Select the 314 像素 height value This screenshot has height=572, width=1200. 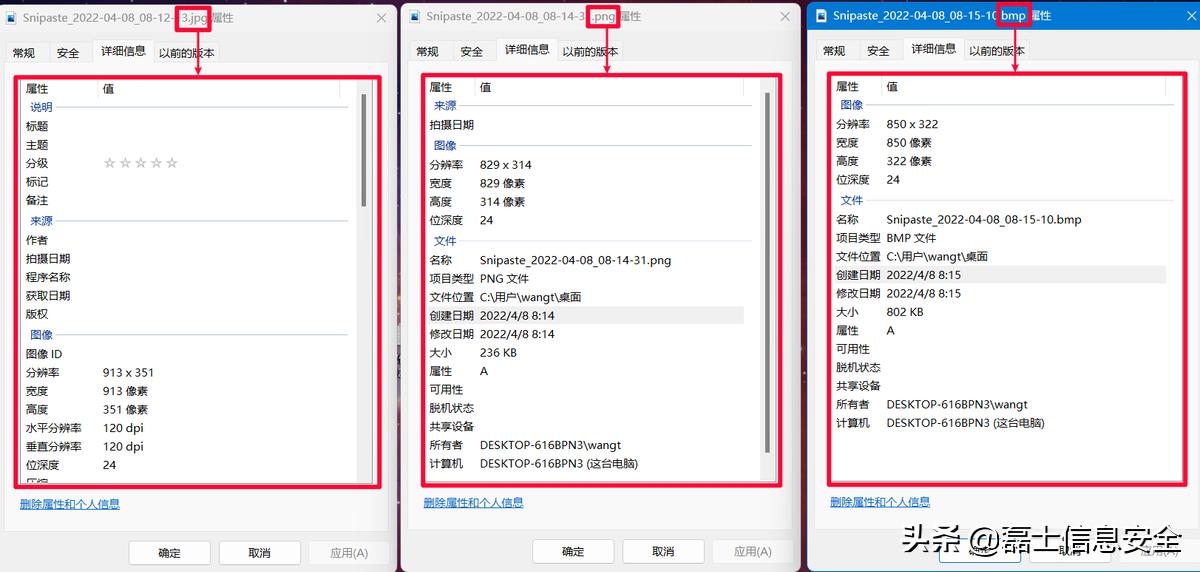tap(502, 202)
